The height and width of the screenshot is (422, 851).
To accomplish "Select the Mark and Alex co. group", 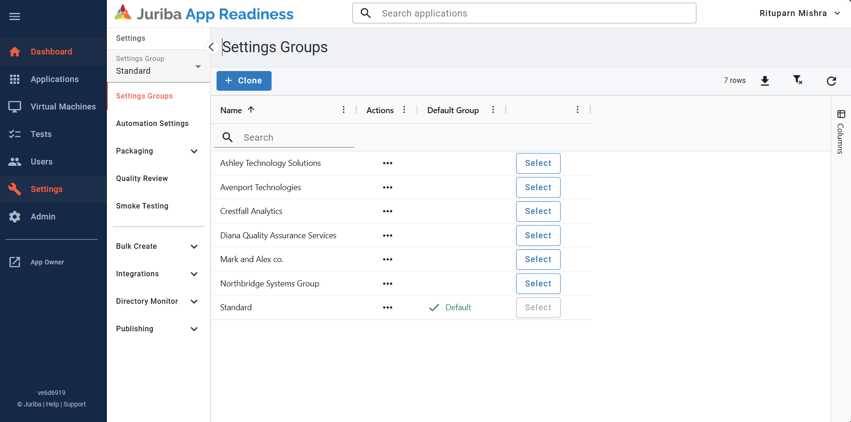I will 538,259.
